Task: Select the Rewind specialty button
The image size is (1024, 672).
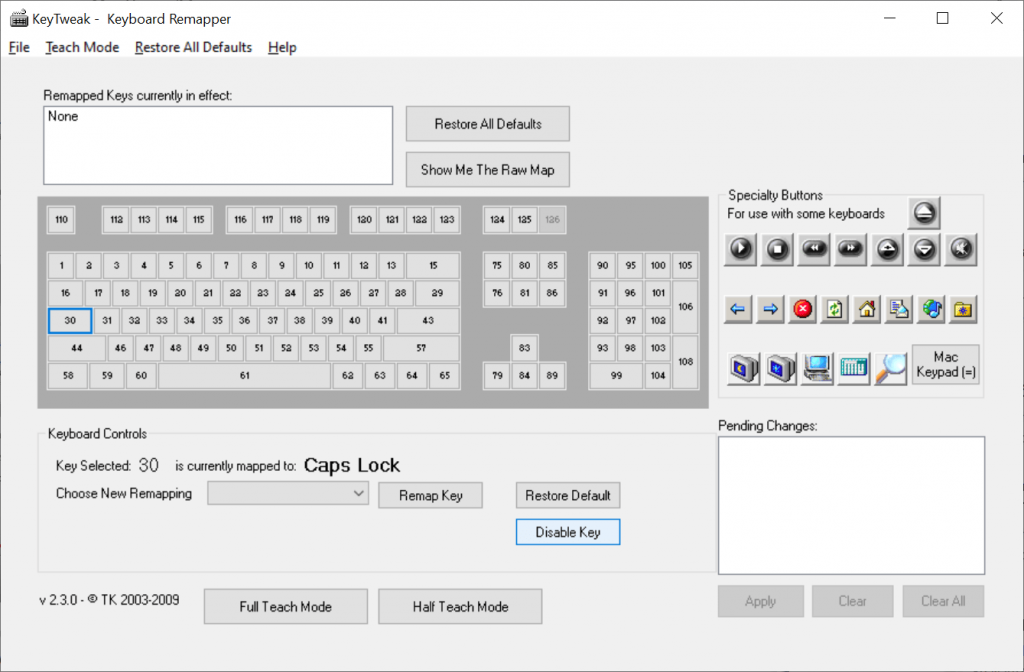Action: (x=813, y=249)
